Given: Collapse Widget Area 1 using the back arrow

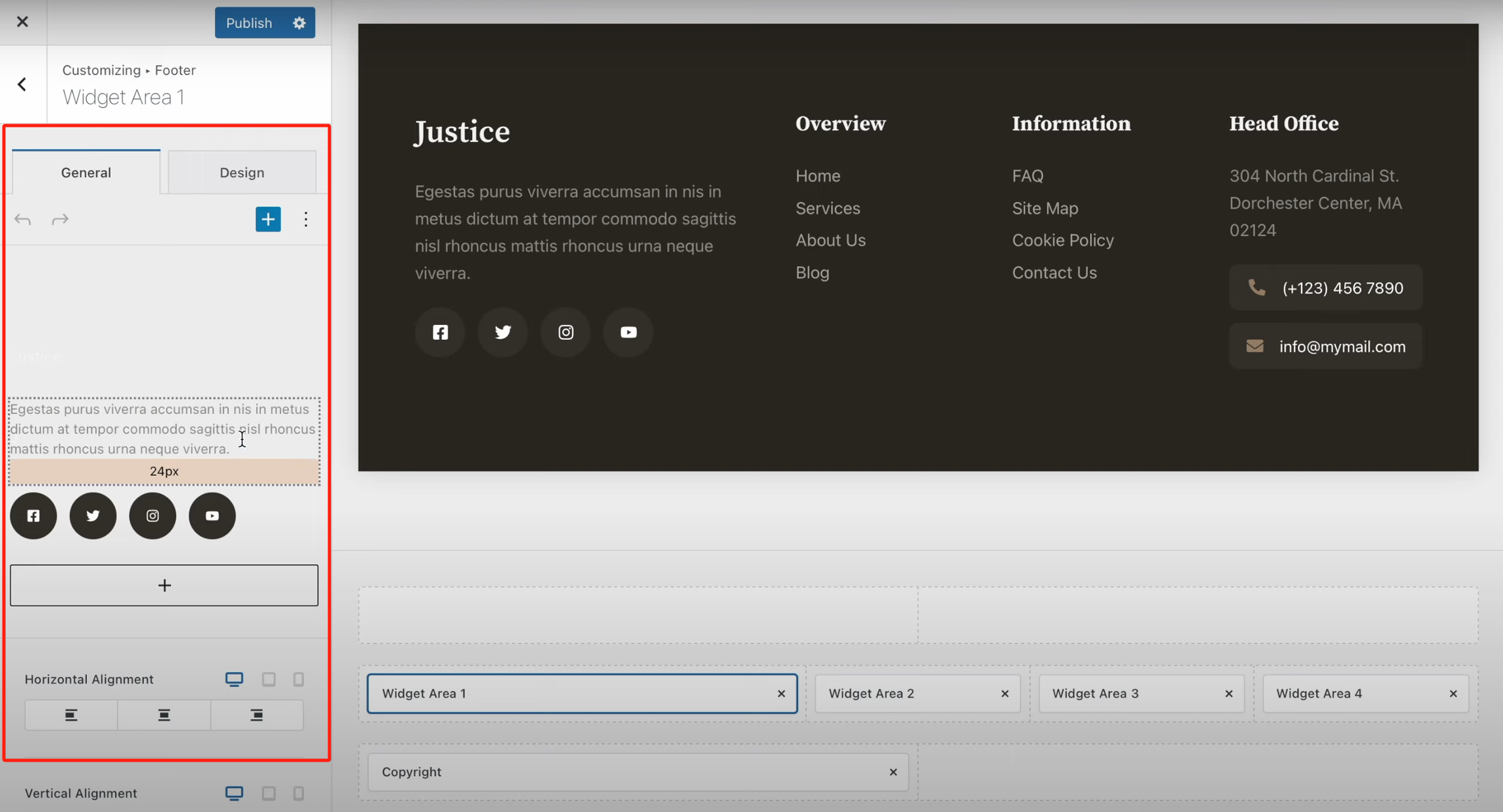Looking at the screenshot, I should click(x=22, y=84).
